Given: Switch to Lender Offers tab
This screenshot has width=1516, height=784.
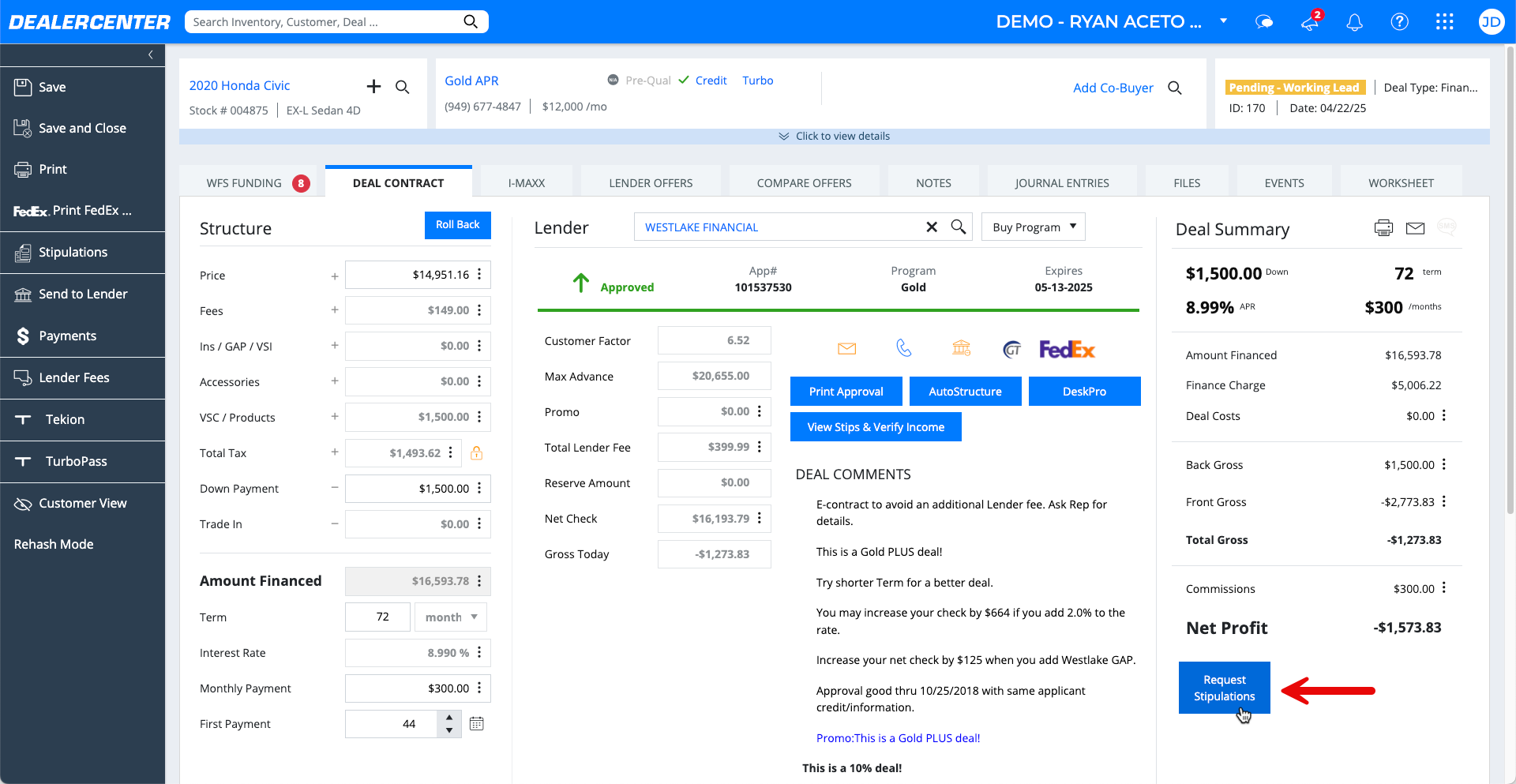Looking at the screenshot, I should (651, 182).
